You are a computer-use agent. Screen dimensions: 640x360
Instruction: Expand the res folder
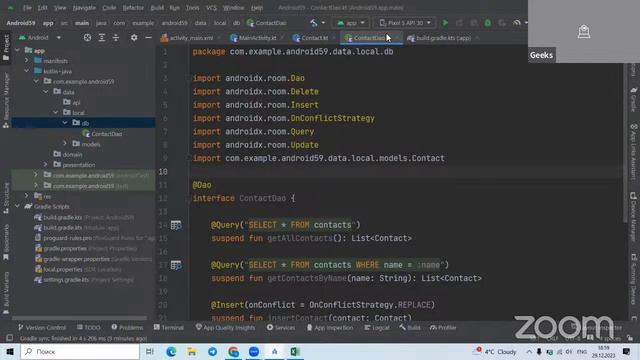tap(27, 196)
